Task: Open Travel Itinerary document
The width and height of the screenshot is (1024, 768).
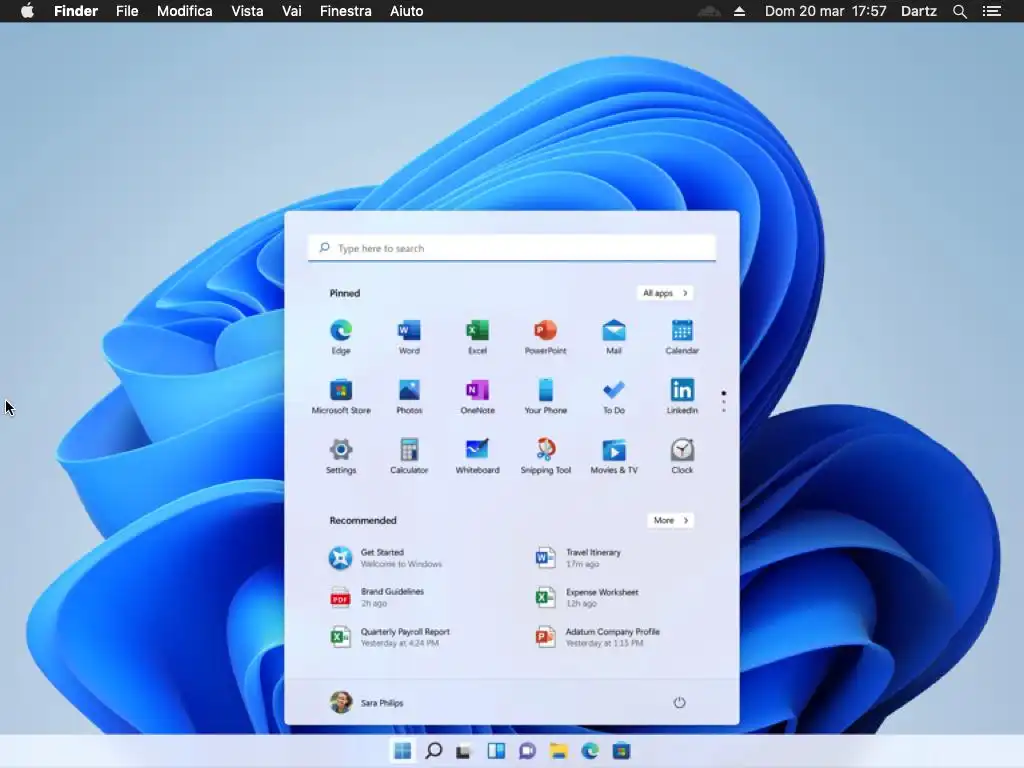Action: pos(578,558)
